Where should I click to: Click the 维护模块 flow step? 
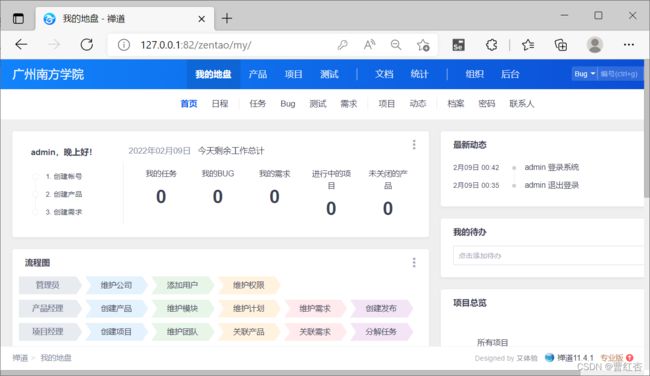pos(182,308)
